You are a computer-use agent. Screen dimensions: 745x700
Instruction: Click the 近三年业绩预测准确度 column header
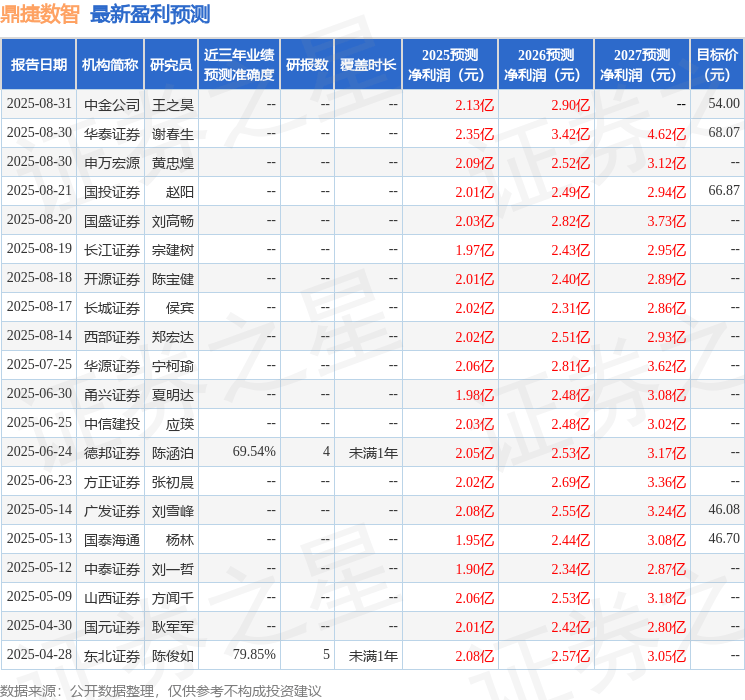point(238,65)
